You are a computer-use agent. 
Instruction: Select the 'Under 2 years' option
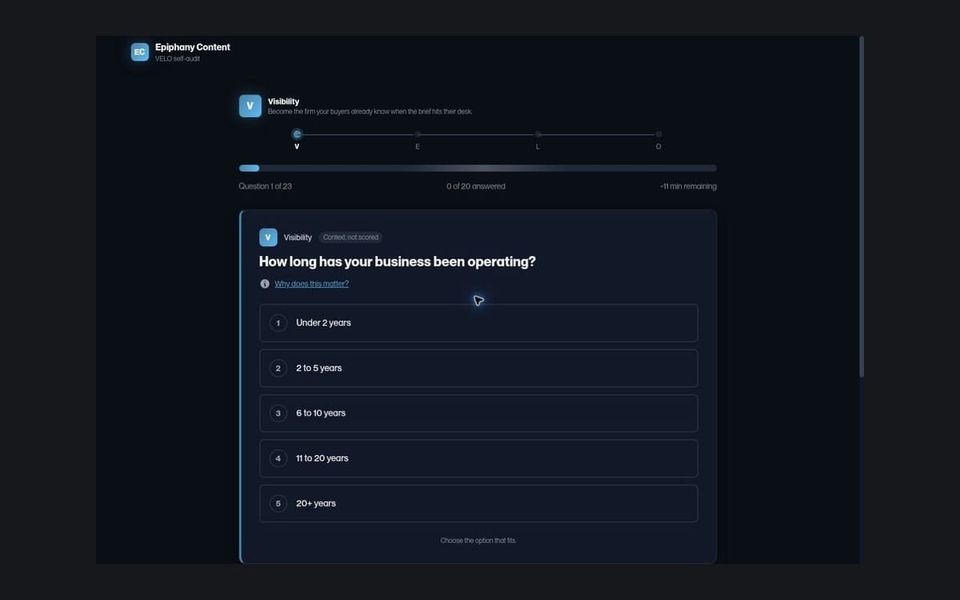[478, 323]
